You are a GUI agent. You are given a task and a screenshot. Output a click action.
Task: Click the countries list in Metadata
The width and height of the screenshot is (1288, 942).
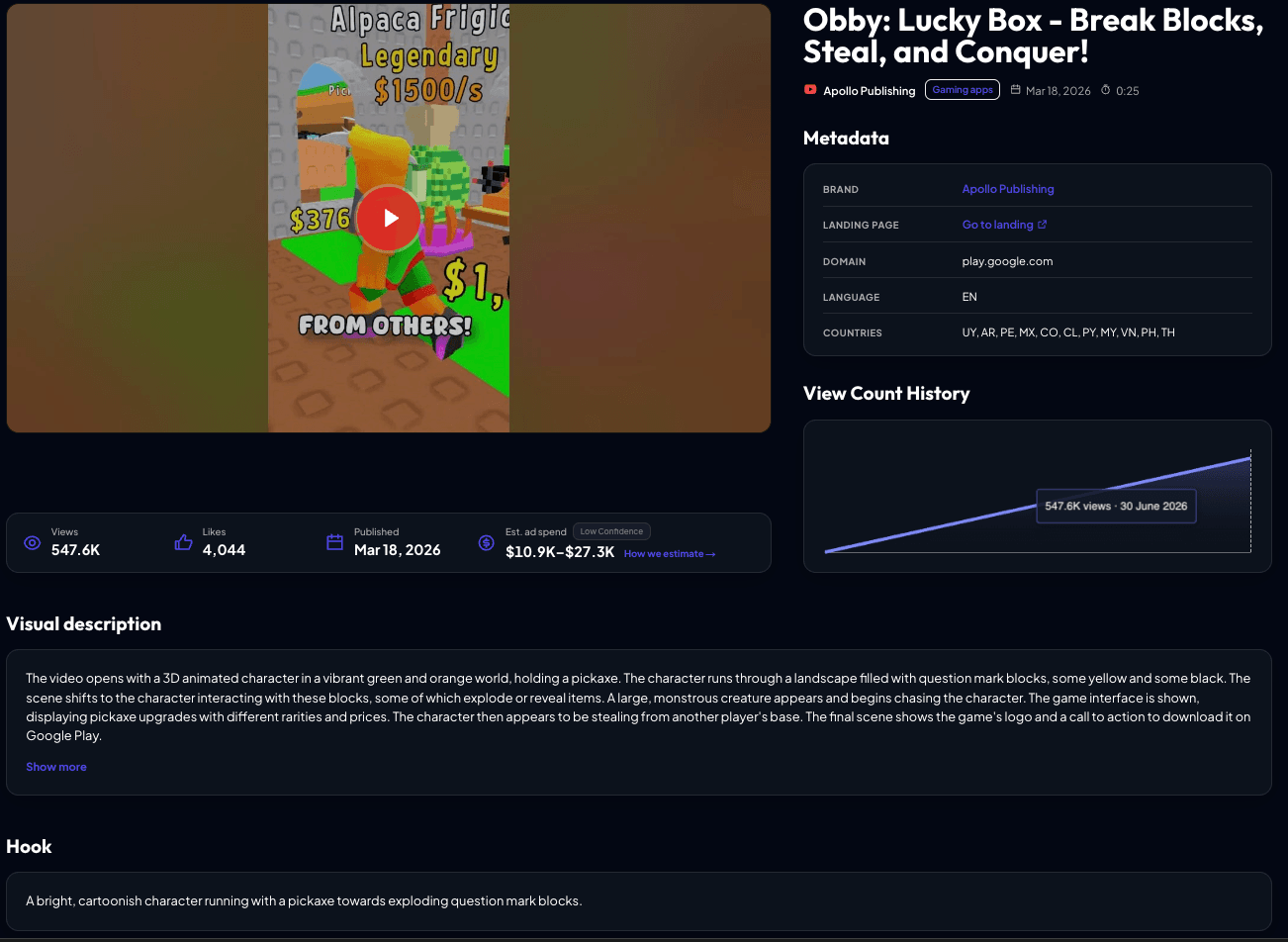(x=1068, y=332)
